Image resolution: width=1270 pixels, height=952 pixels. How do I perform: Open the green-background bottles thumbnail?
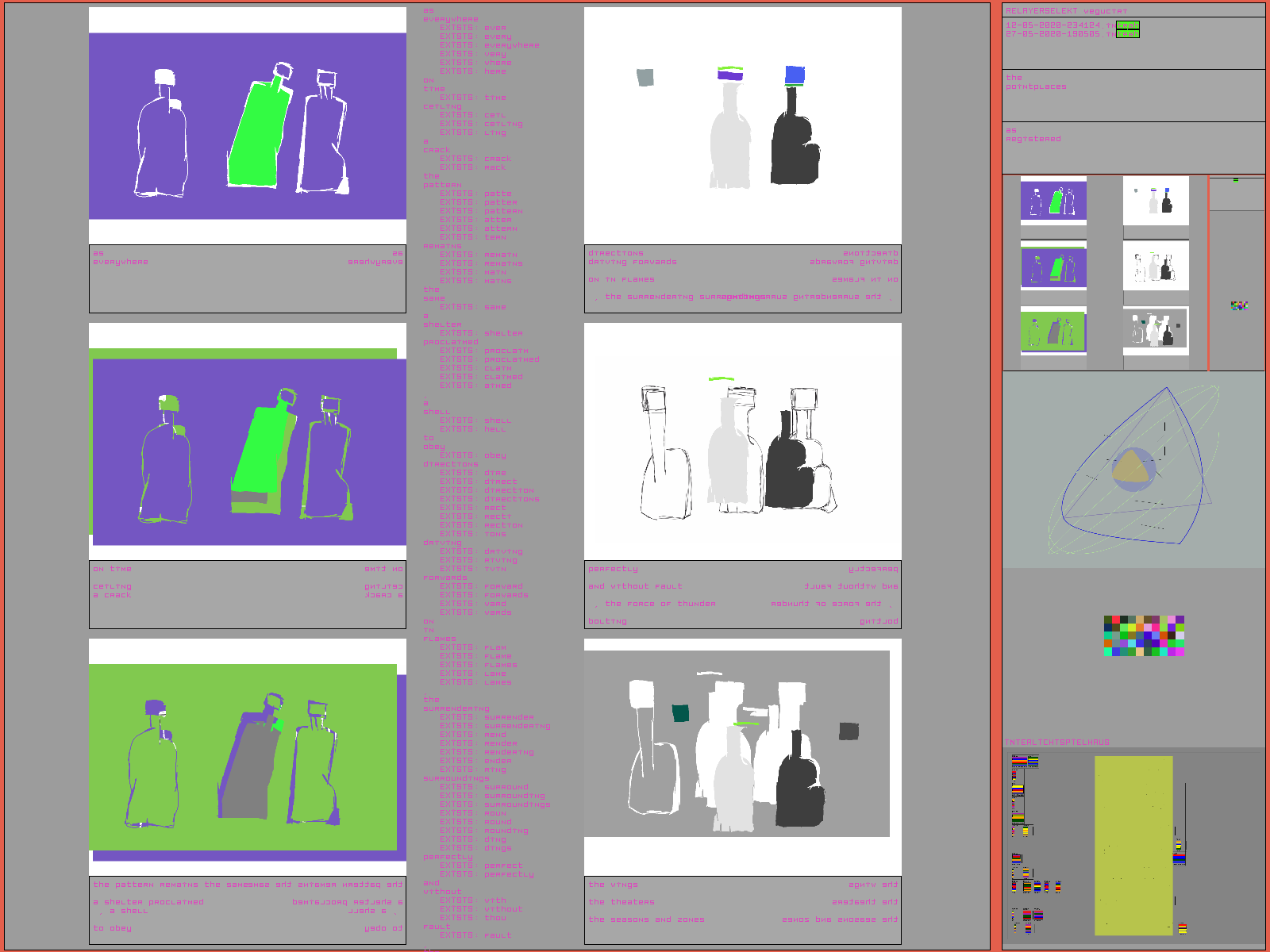coord(1053,332)
